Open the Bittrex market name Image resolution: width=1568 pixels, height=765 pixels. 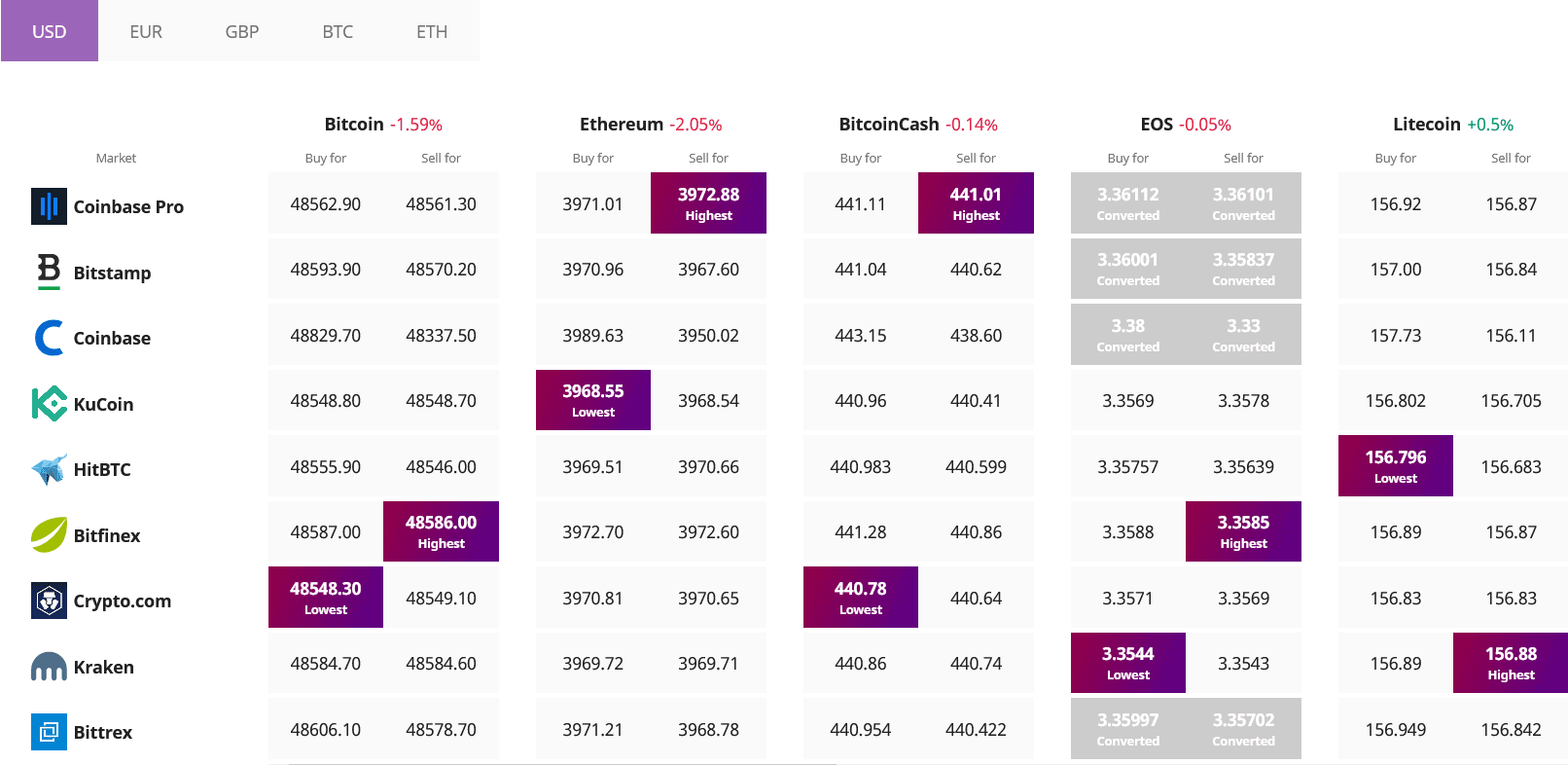click(103, 732)
